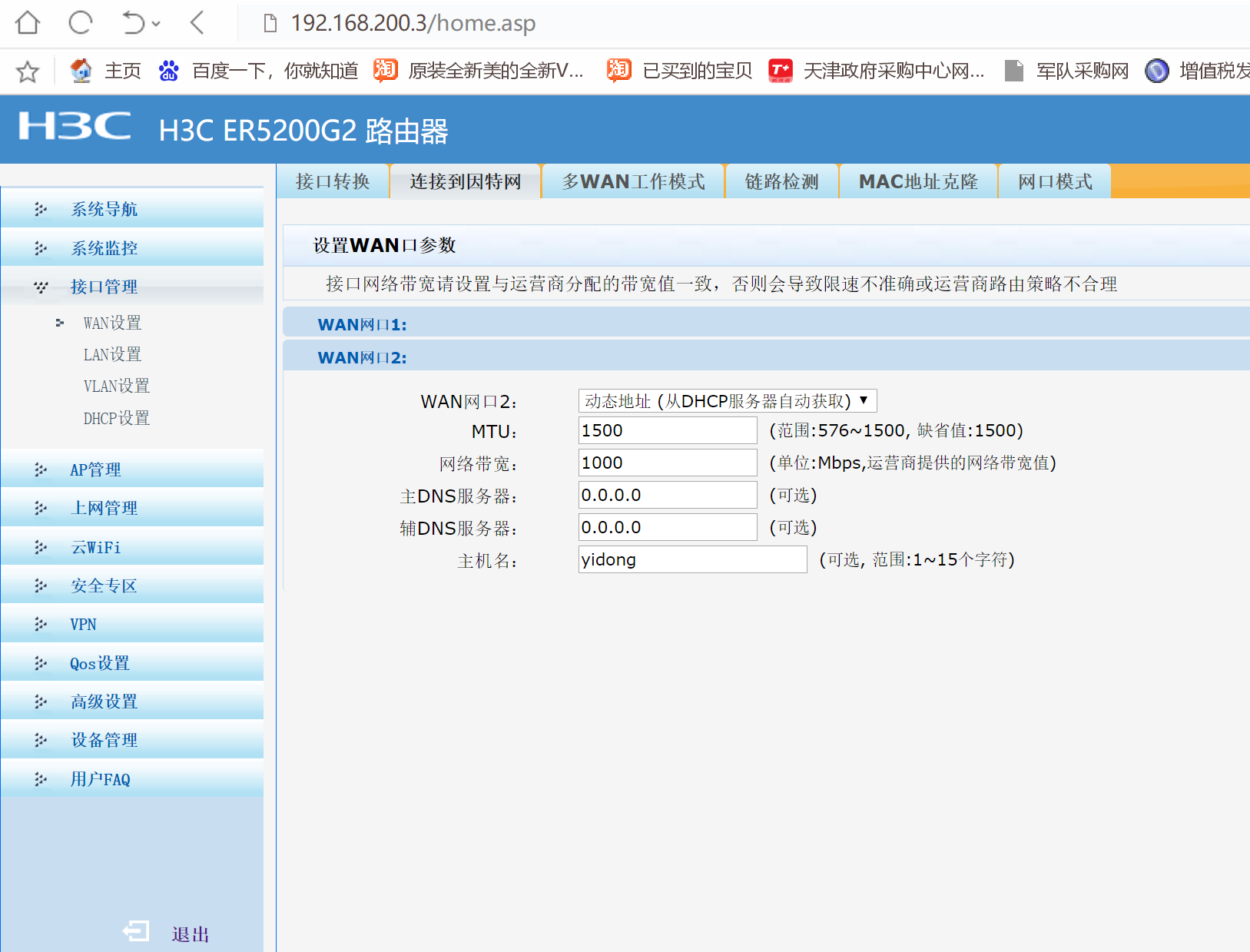The height and width of the screenshot is (952, 1250).
Task: Open the 百度一下，你就知道 bookmark
Action: click(258, 71)
